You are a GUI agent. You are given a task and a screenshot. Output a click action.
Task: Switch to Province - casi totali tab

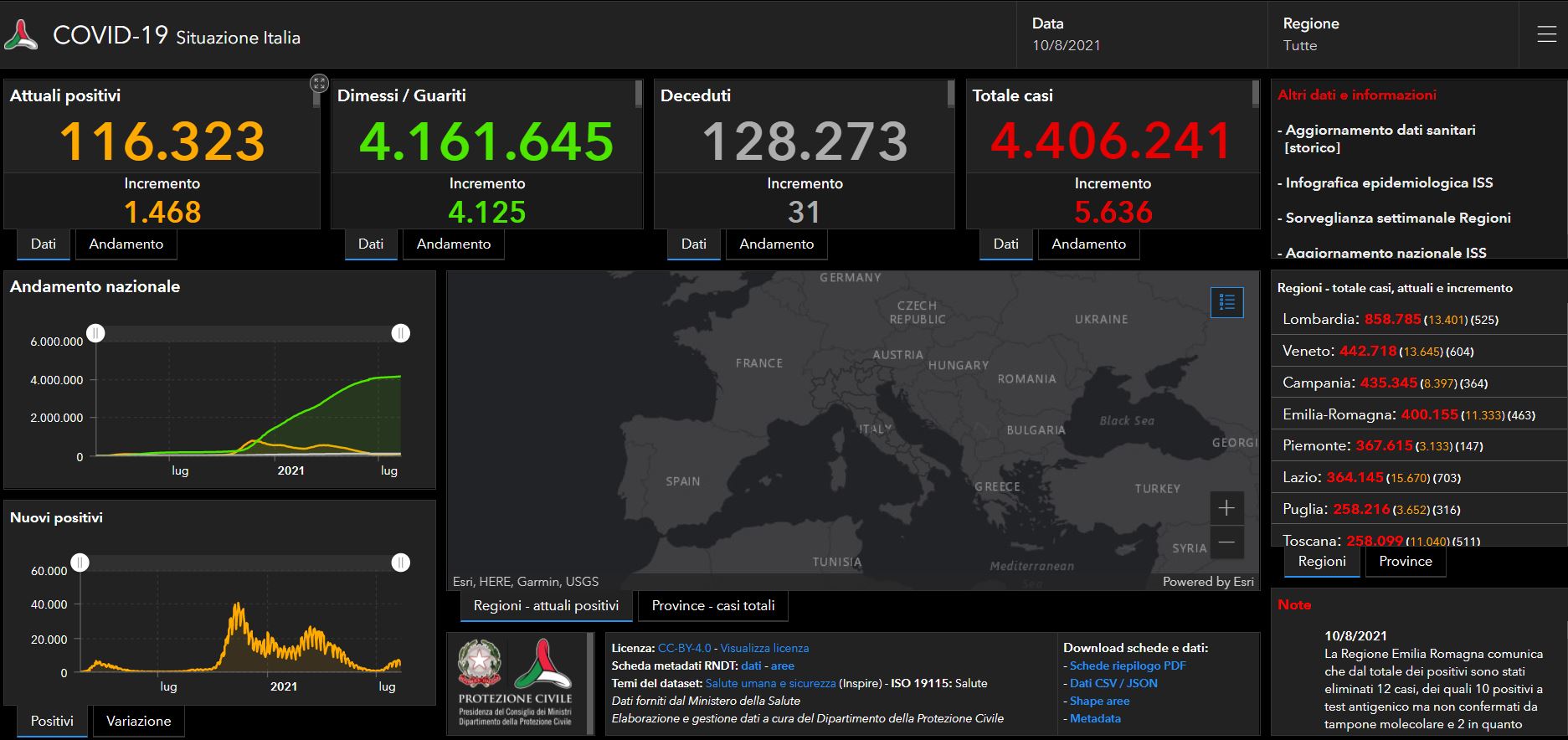coord(713,606)
